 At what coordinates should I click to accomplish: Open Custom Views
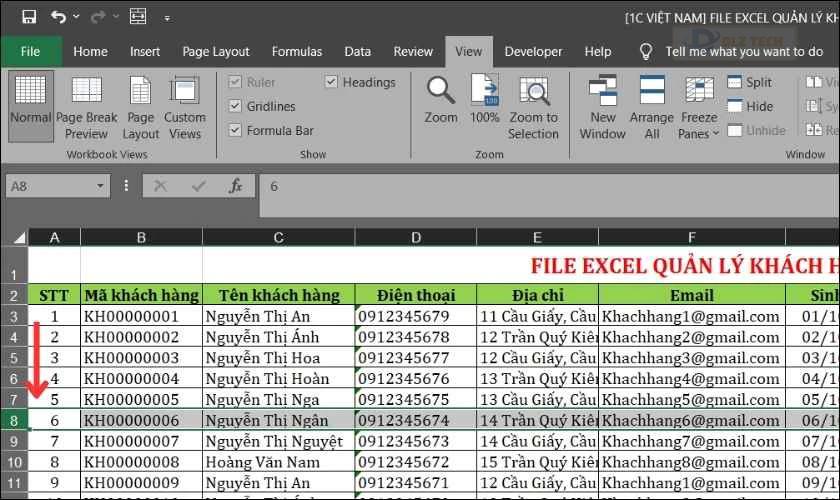pos(185,108)
